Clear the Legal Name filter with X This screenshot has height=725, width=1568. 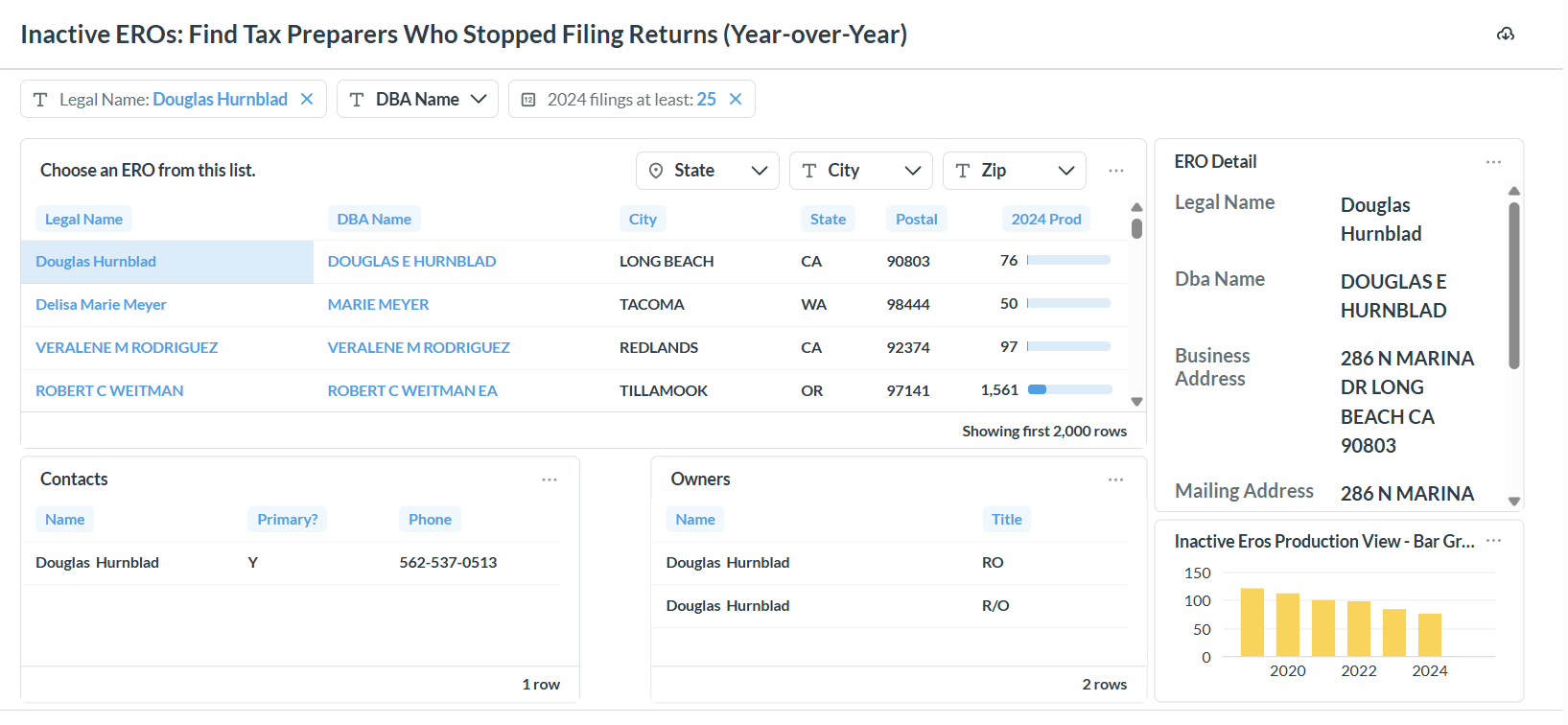click(x=307, y=99)
